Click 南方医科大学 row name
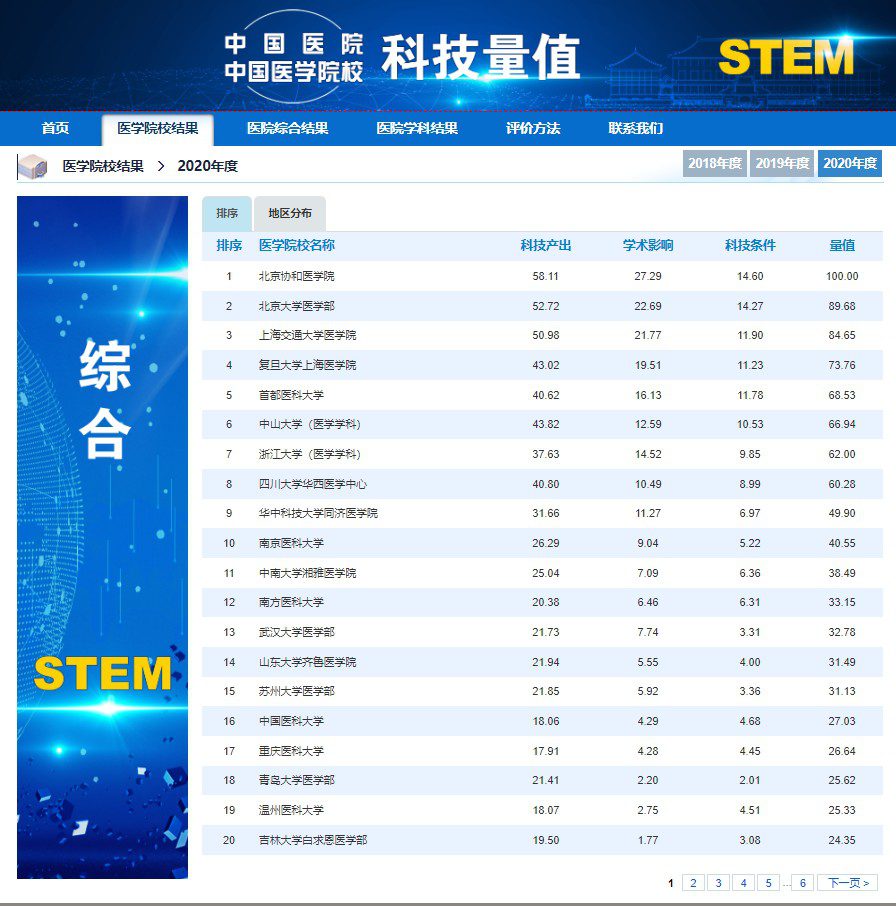Screen dimensions: 896x906 [x=291, y=602]
